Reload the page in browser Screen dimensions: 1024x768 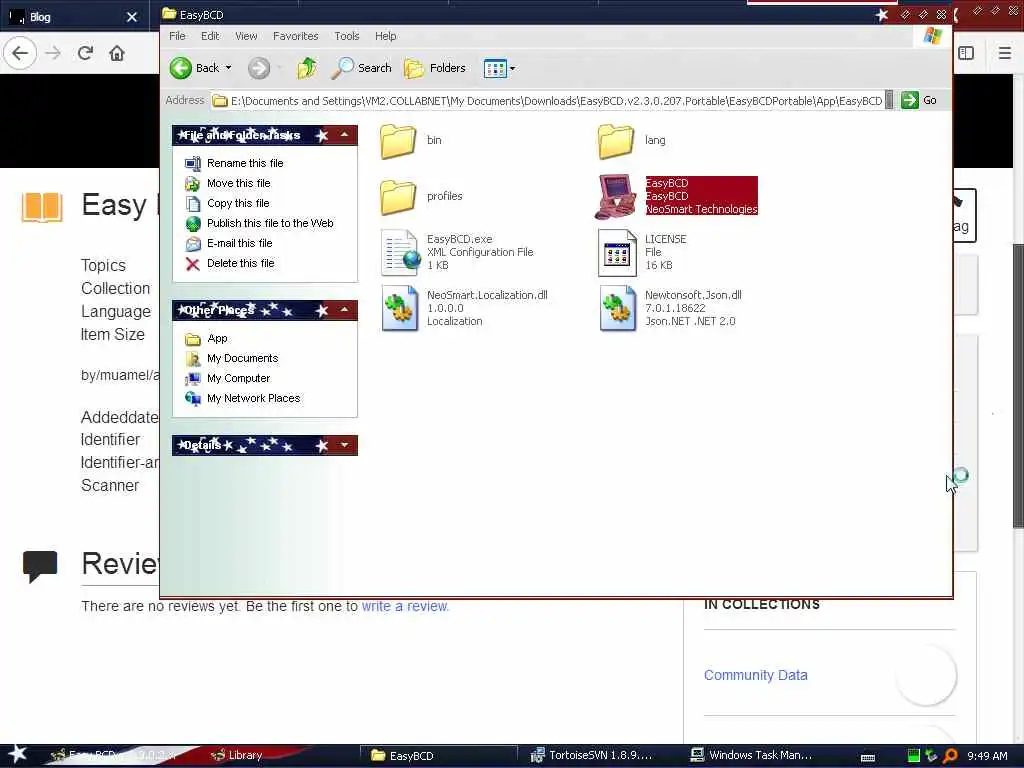(x=85, y=53)
